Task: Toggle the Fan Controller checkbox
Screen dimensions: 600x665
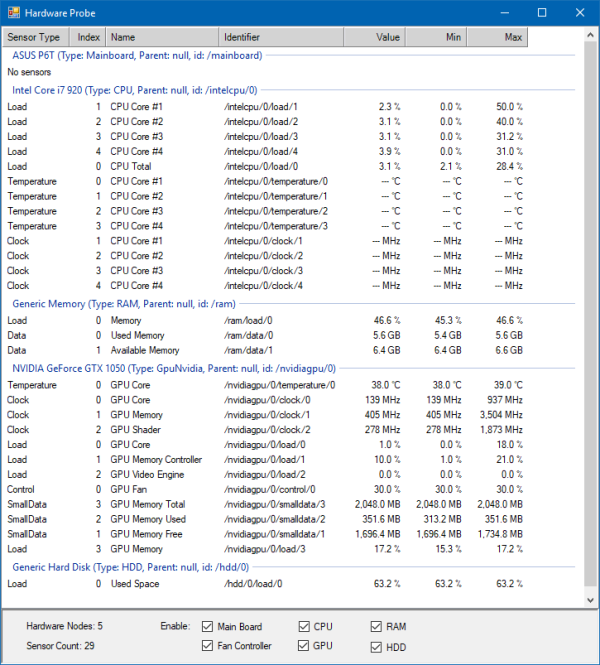Action: coord(207,645)
